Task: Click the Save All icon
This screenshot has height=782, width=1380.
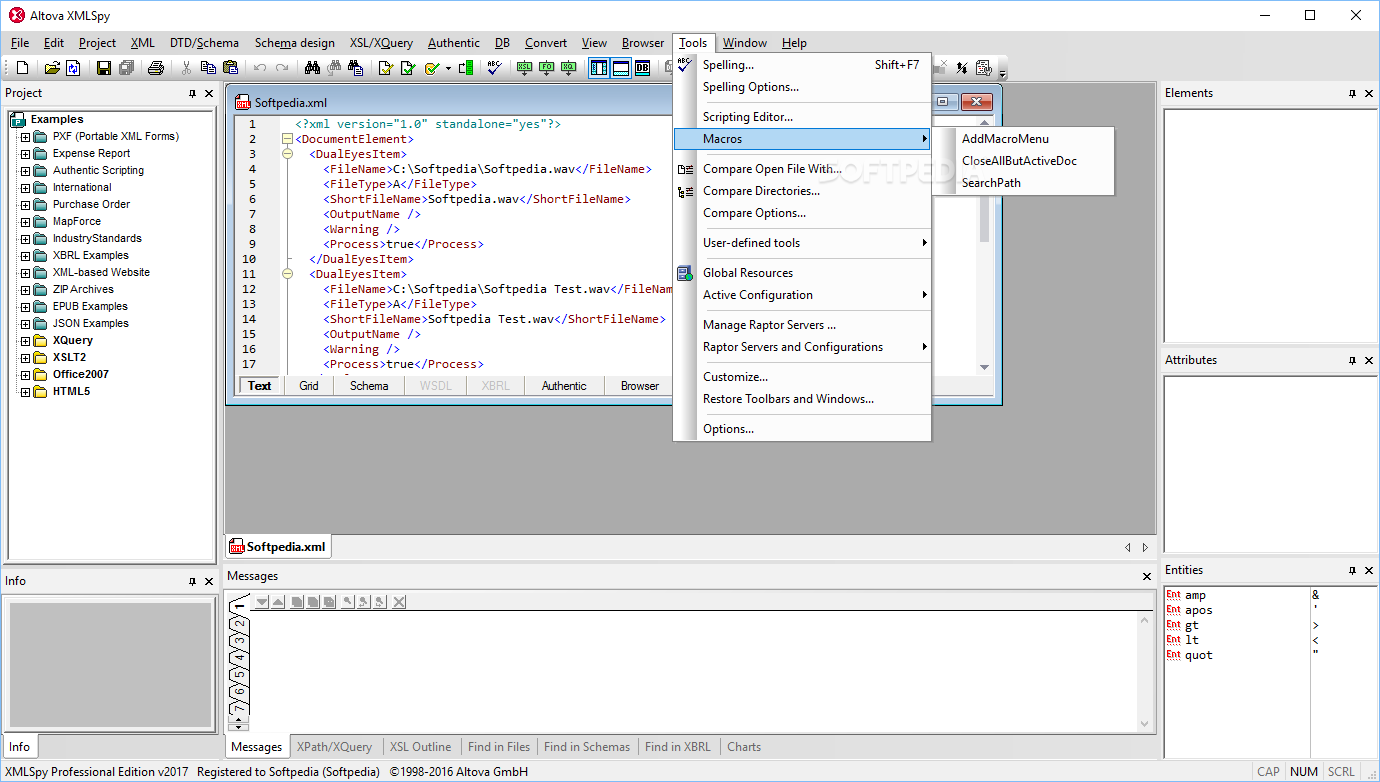Action: 126,68
